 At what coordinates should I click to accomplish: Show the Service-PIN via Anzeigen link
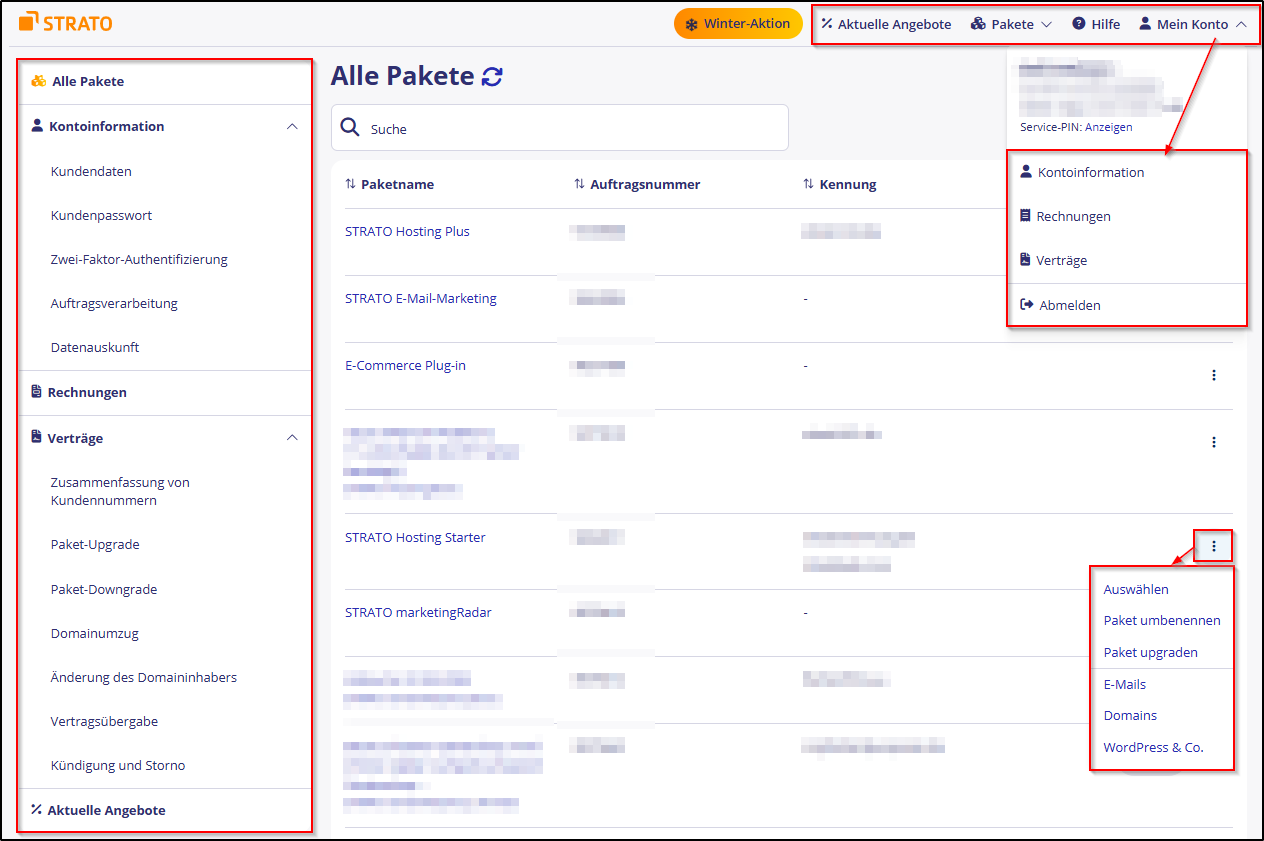click(x=1108, y=128)
